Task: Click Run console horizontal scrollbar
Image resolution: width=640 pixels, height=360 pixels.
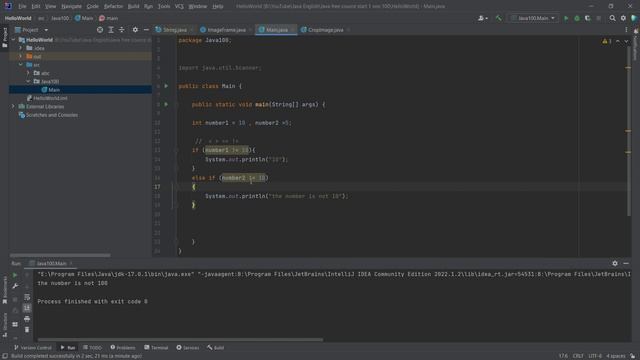Action: [180, 340]
